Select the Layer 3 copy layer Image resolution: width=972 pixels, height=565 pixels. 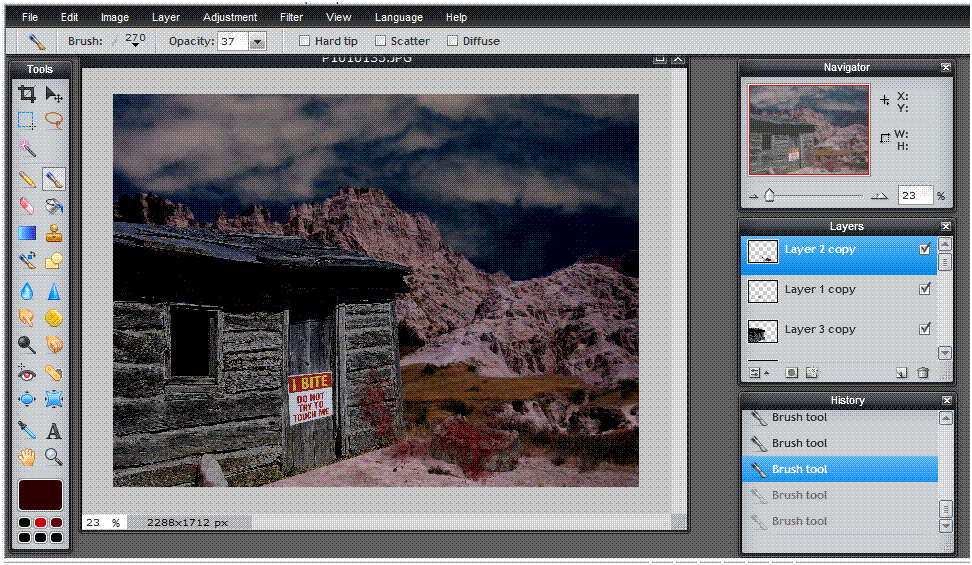[820, 329]
